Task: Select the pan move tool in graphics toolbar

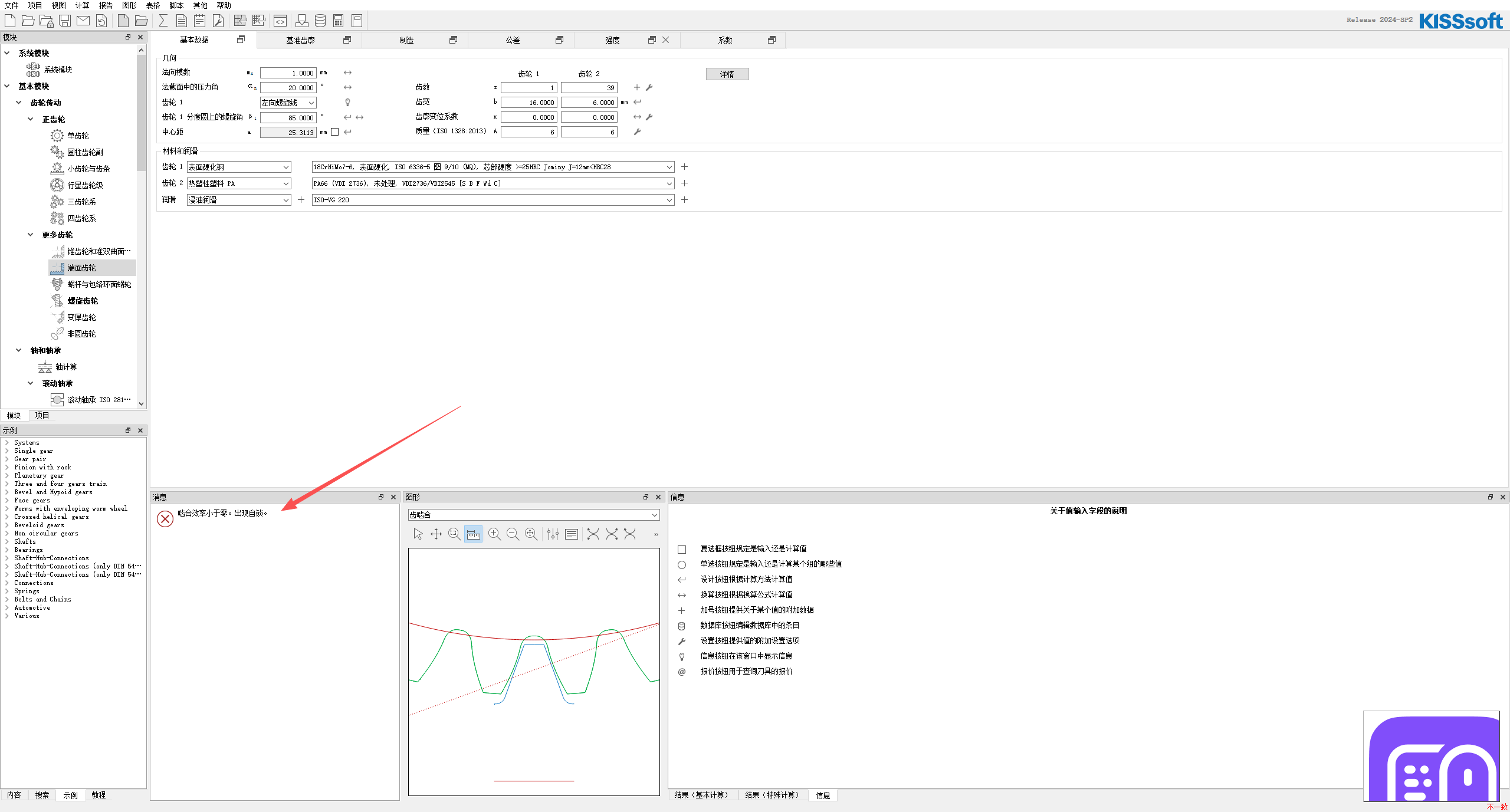Action: 436,534
